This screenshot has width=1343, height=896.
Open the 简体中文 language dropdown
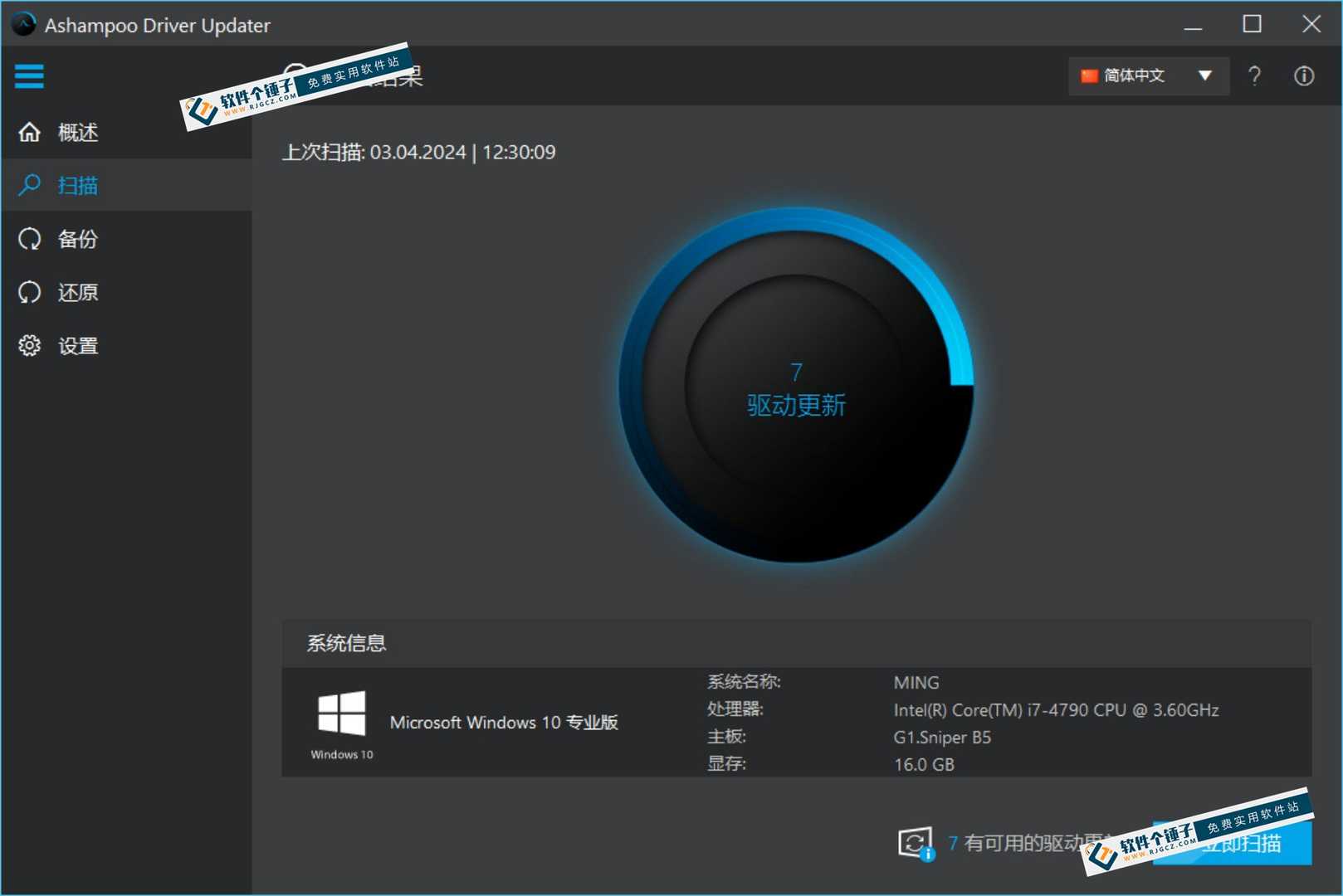pyautogui.click(x=1148, y=75)
